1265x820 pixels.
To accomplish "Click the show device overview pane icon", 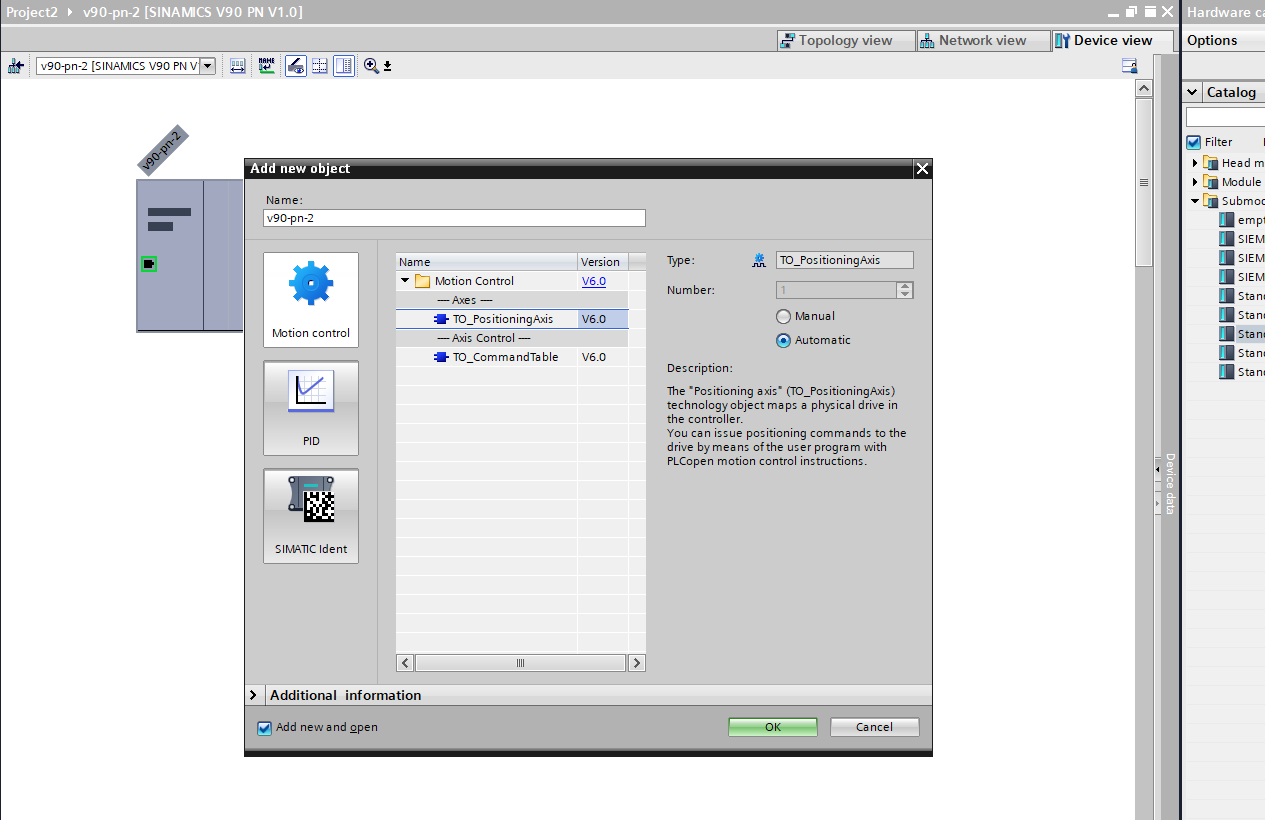I will 344,66.
